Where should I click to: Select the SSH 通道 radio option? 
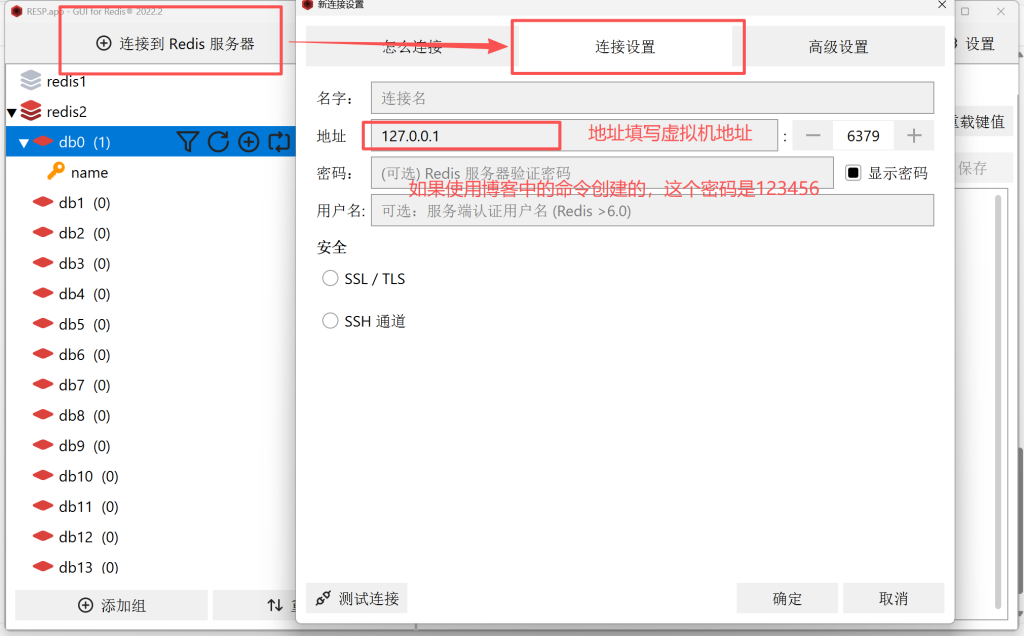[x=330, y=321]
